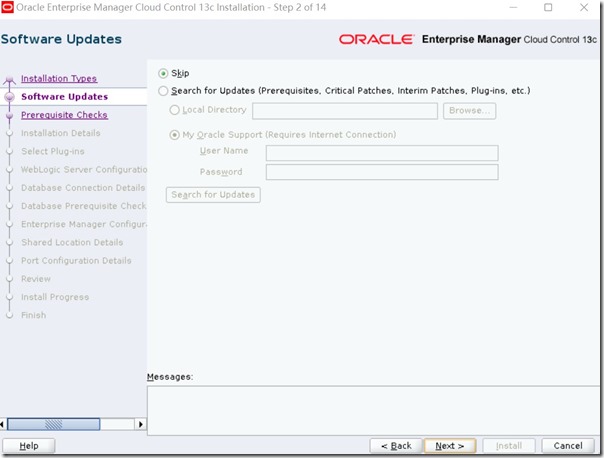The height and width of the screenshot is (458, 604).
Task: Open the Prerequisite Checks step link
Action: [64, 115]
